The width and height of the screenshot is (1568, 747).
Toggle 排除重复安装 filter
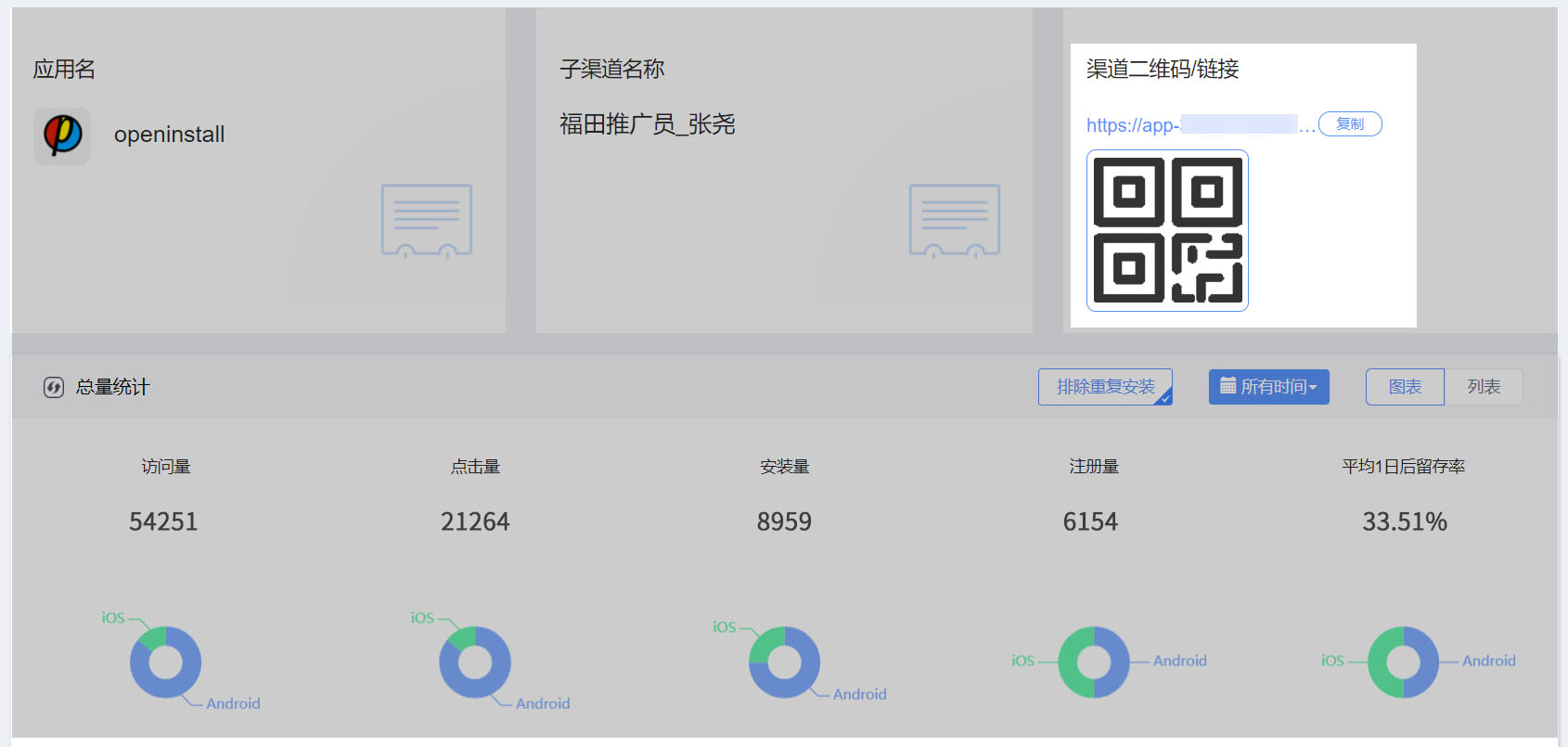pos(1105,387)
